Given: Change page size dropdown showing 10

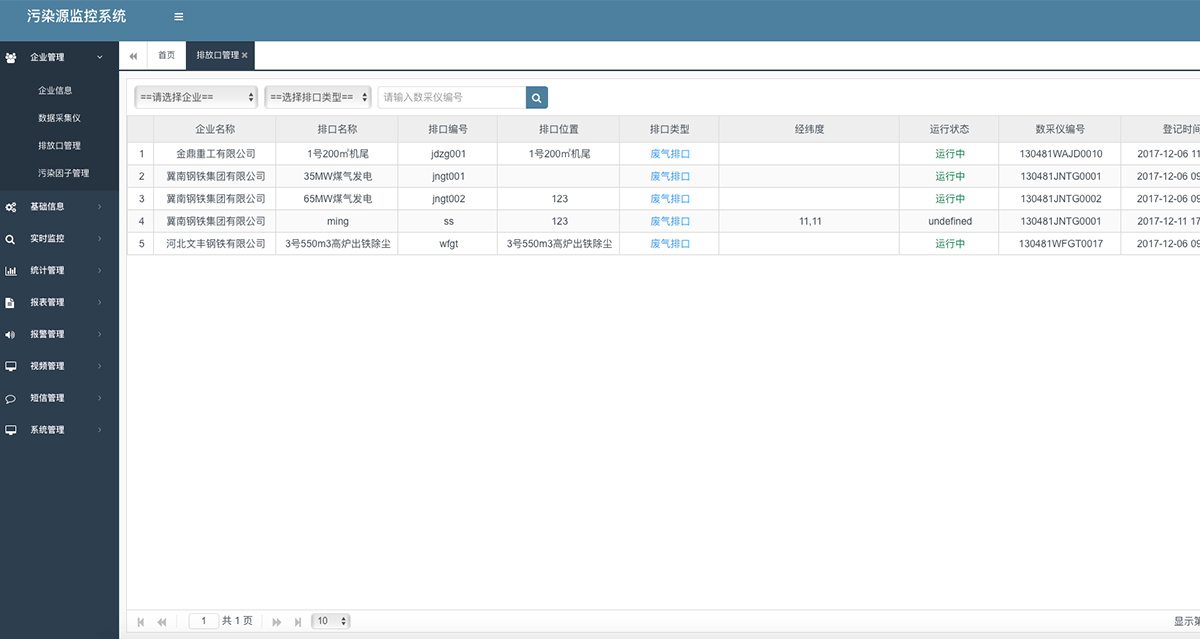Looking at the screenshot, I should 330,621.
